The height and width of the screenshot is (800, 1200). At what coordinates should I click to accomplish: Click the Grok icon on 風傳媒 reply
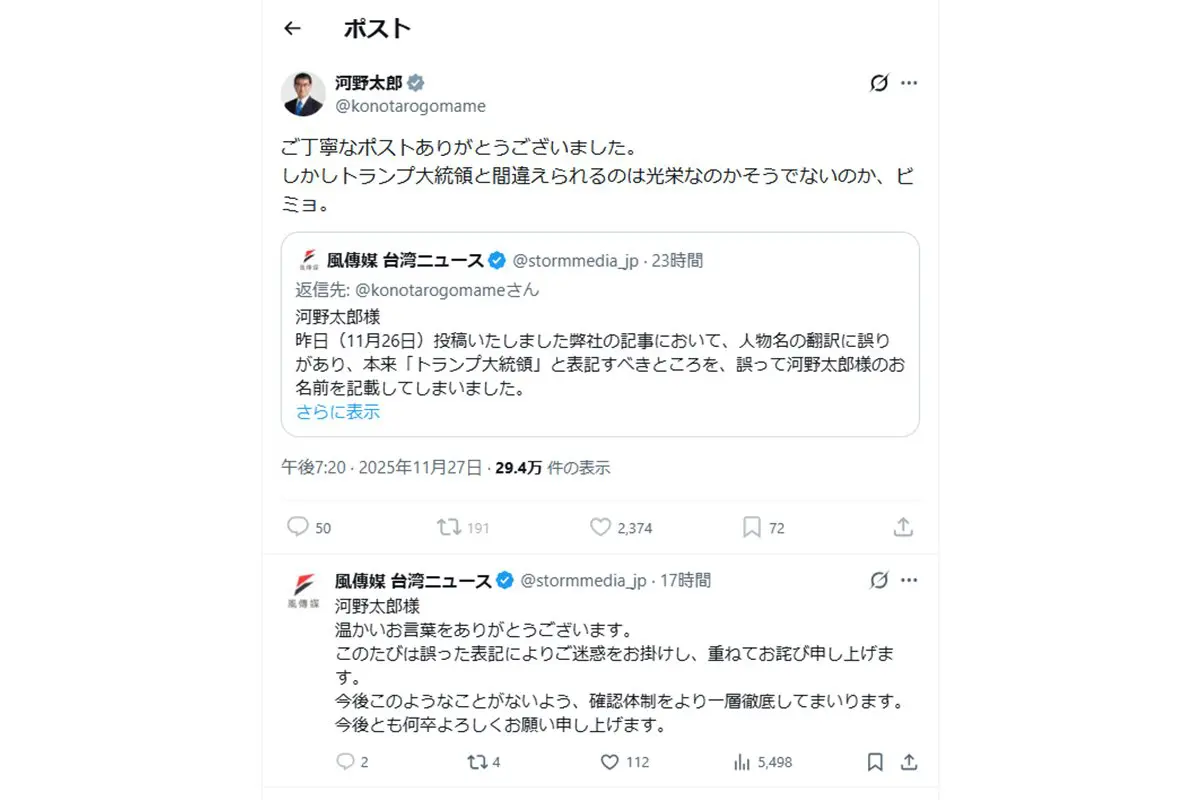coord(878,580)
